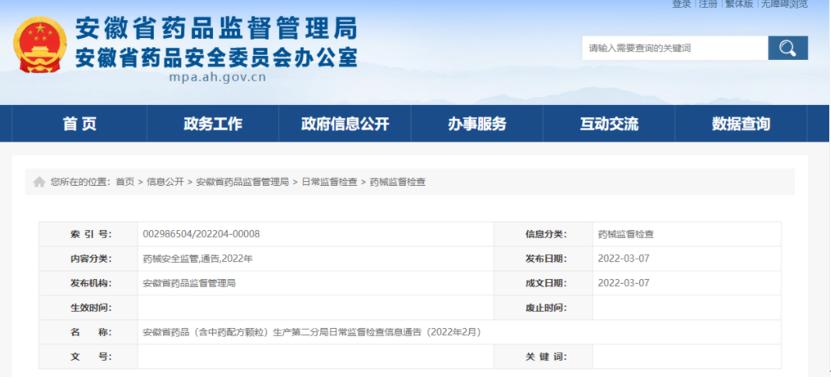Viewport: 831px width, 387px height.
Task: Select index number 002986504/202204-00008
Action: click(201, 234)
